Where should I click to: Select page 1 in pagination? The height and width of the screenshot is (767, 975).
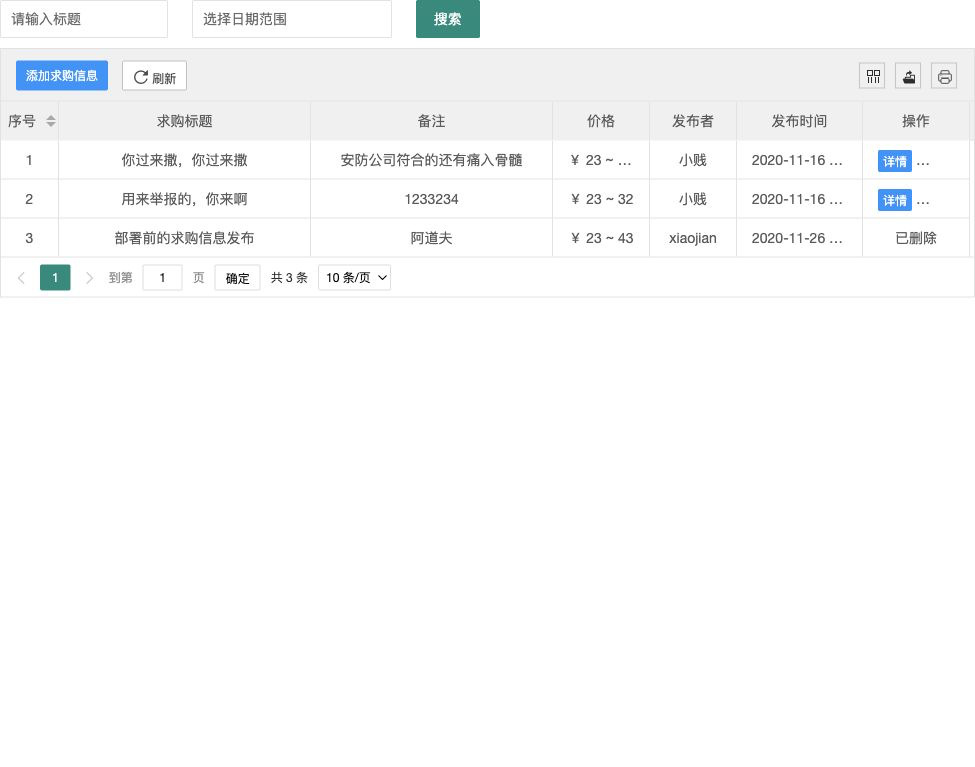(x=55, y=277)
